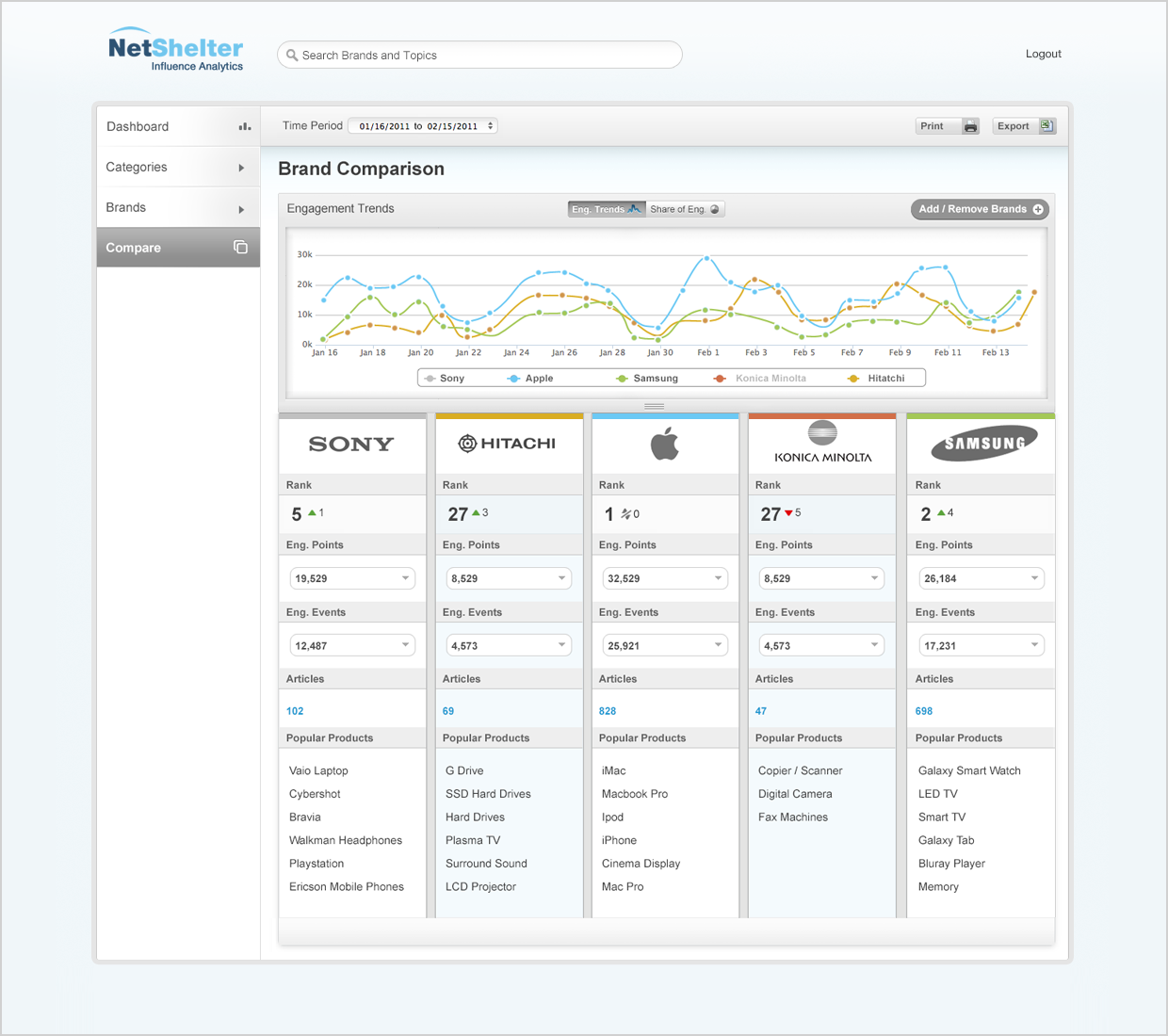Focus the Search Brands and Topics field
1168x1036 pixels.
coord(479,55)
